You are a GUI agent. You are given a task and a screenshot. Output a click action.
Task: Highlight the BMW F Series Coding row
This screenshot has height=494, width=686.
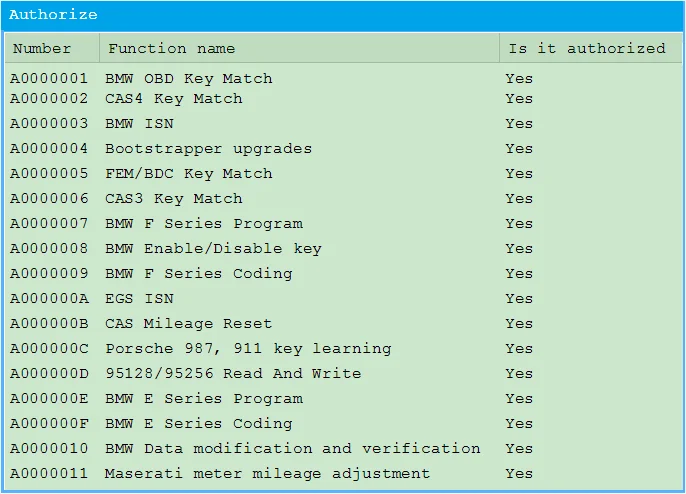(x=198, y=274)
